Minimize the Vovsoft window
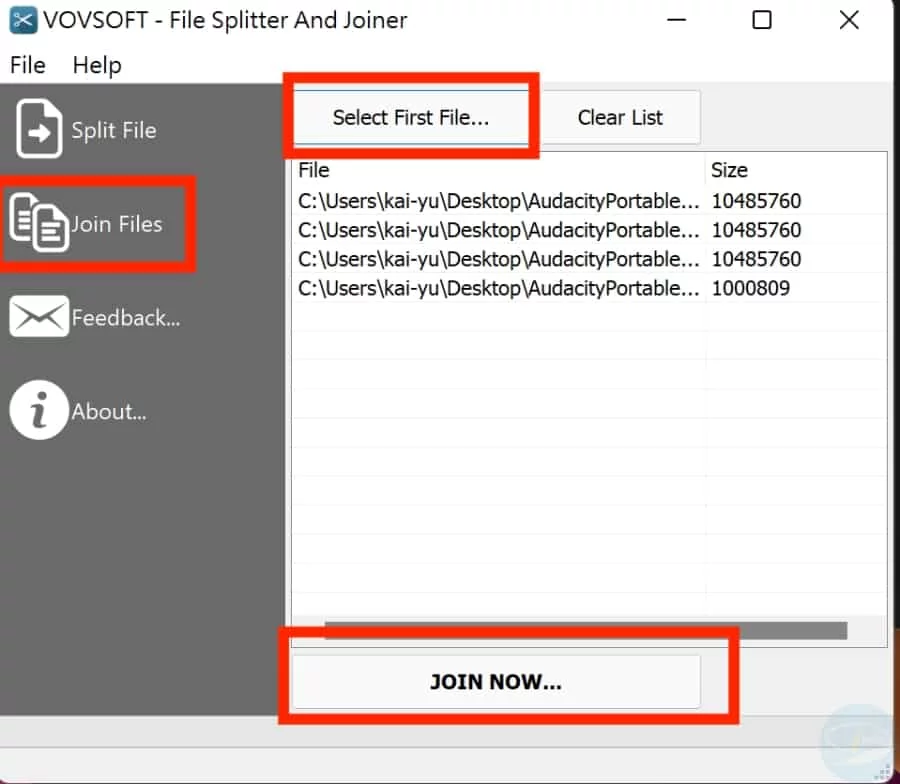 pyautogui.click(x=676, y=20)
